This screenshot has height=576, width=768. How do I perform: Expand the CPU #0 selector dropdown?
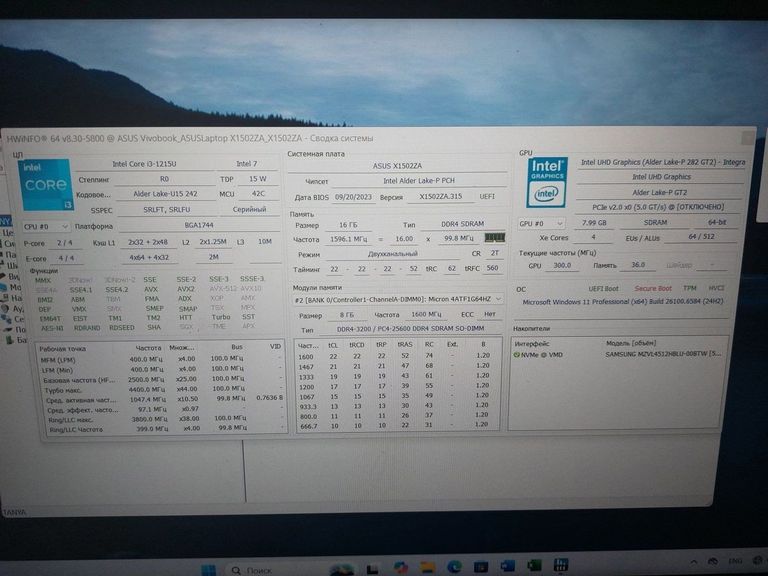pos(46,227)
